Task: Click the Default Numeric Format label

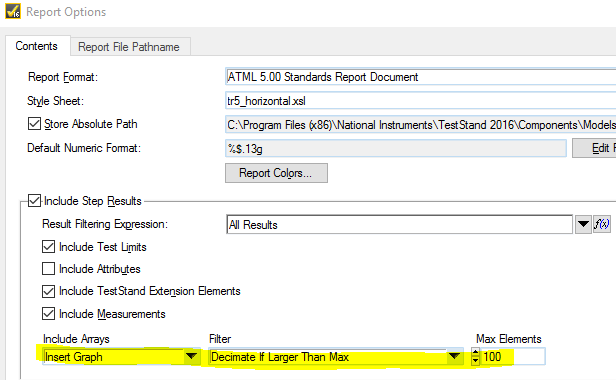Action: click(x=84, y=148)
